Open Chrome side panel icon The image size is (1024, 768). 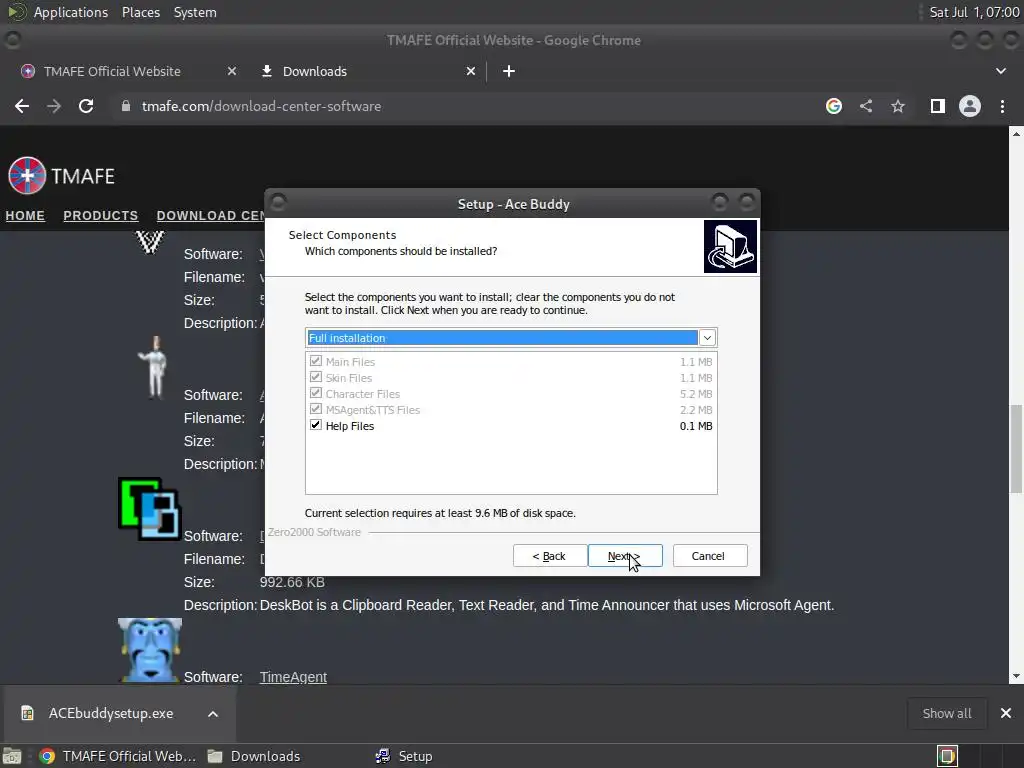point(938,106)
